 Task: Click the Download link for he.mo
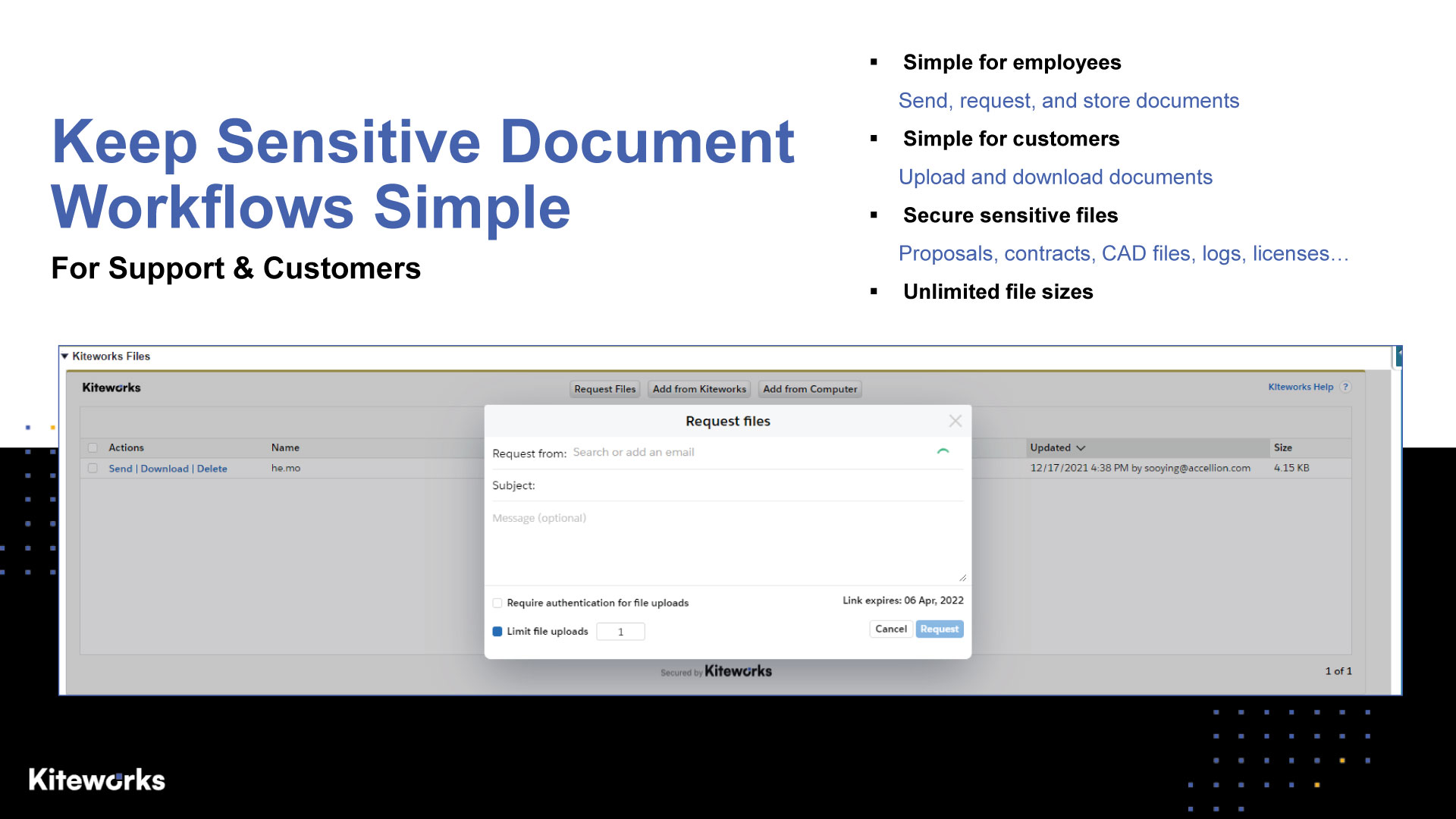[x=165, y=469]
